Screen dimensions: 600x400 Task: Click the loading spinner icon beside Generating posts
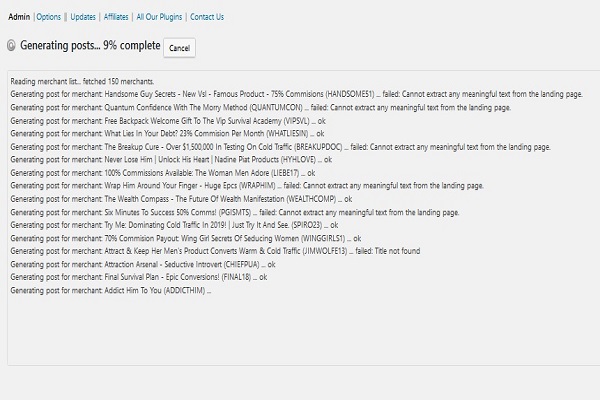pyautogui.click(x=11, y=46)
